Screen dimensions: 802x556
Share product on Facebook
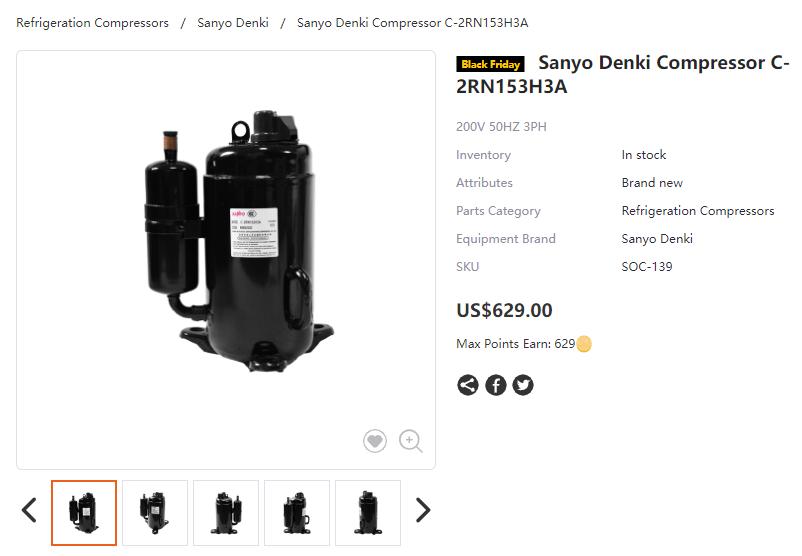click(x=496, y=385)
